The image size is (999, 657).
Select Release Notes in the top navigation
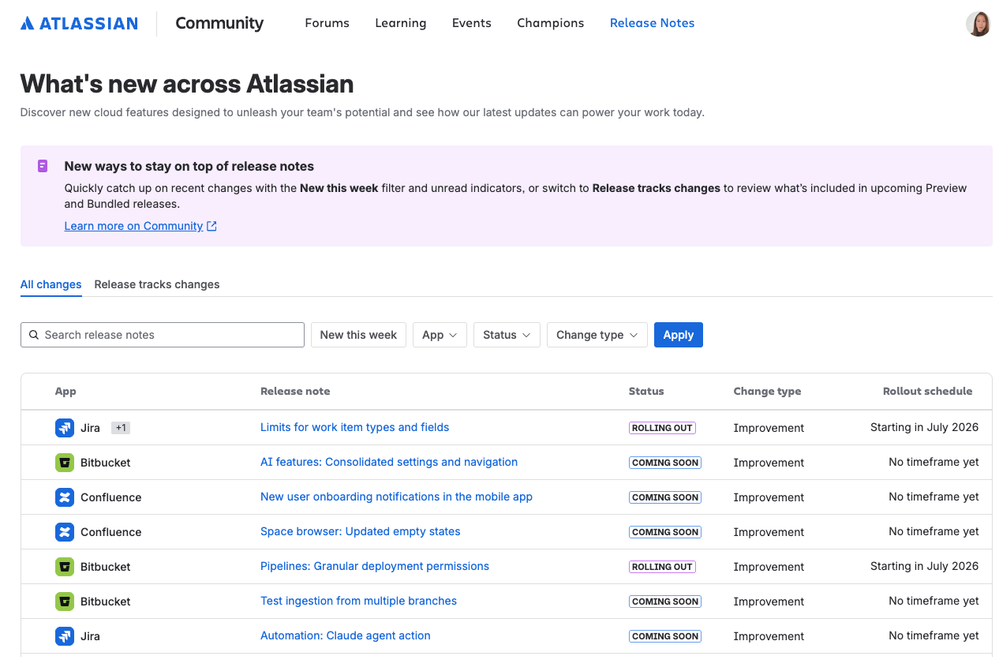coord(652,23)
